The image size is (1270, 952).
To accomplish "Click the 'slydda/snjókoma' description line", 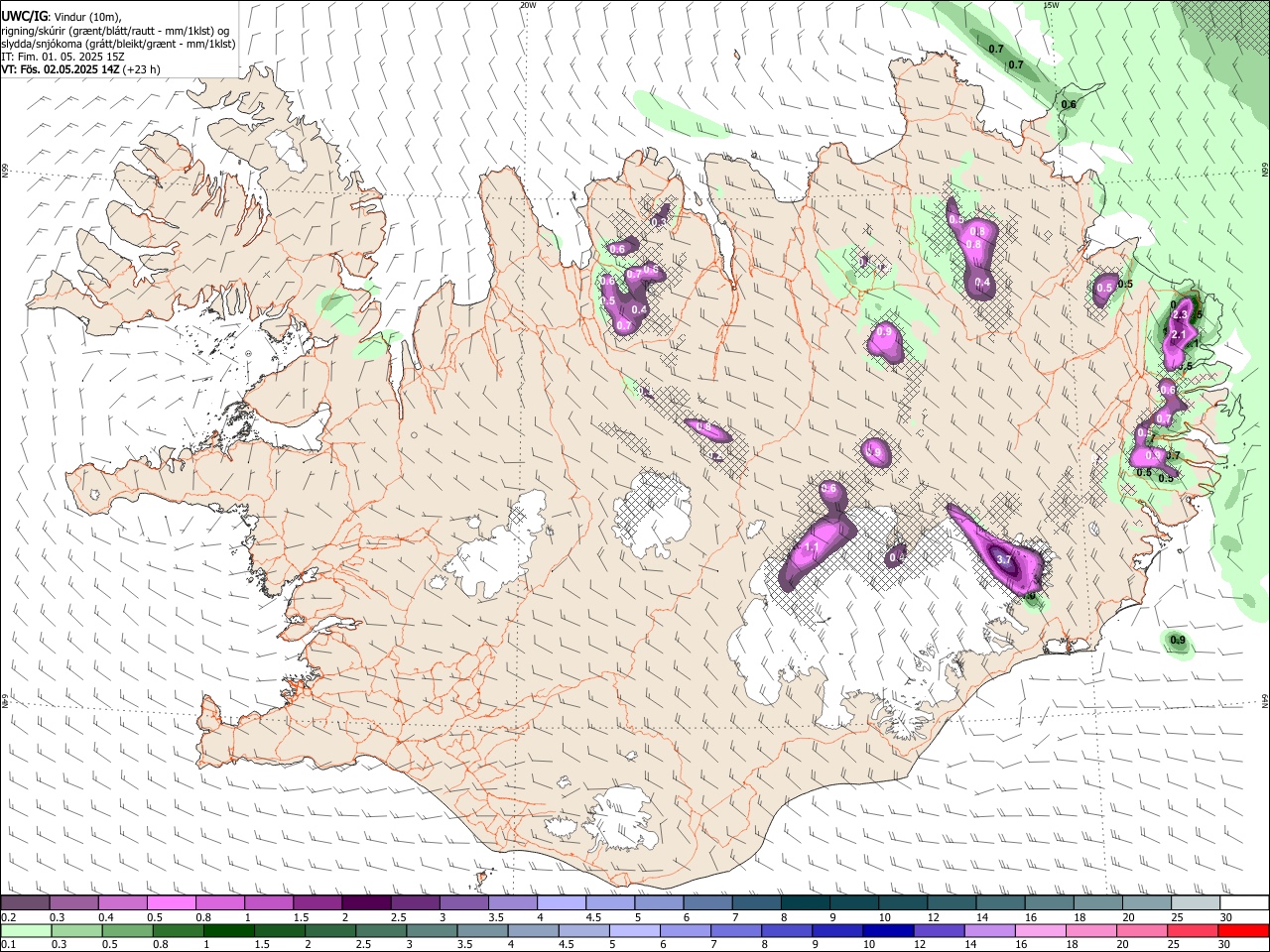I will [118, 44].
